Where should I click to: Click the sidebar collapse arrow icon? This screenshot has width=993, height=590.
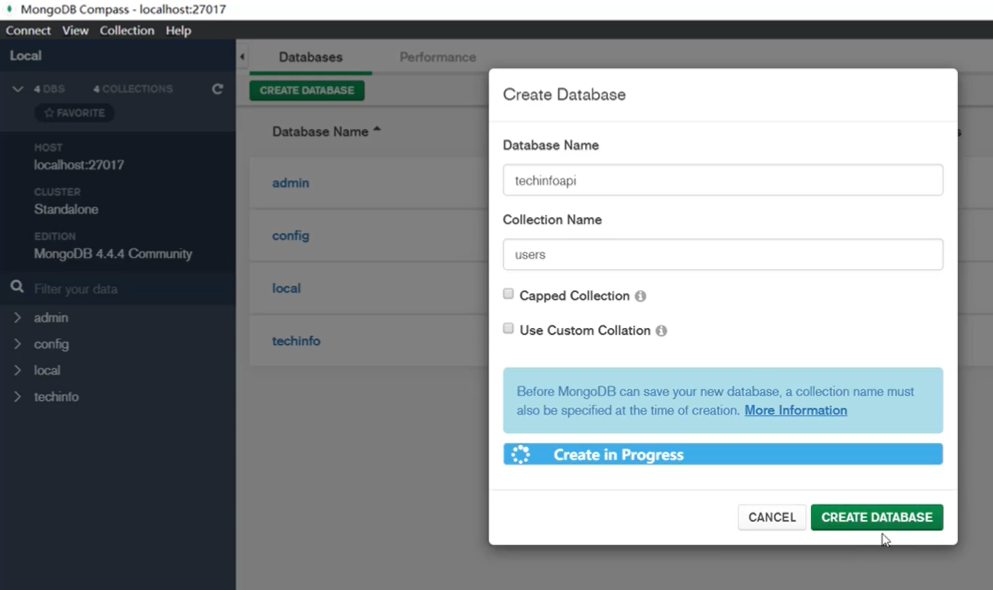pos(242,57)
